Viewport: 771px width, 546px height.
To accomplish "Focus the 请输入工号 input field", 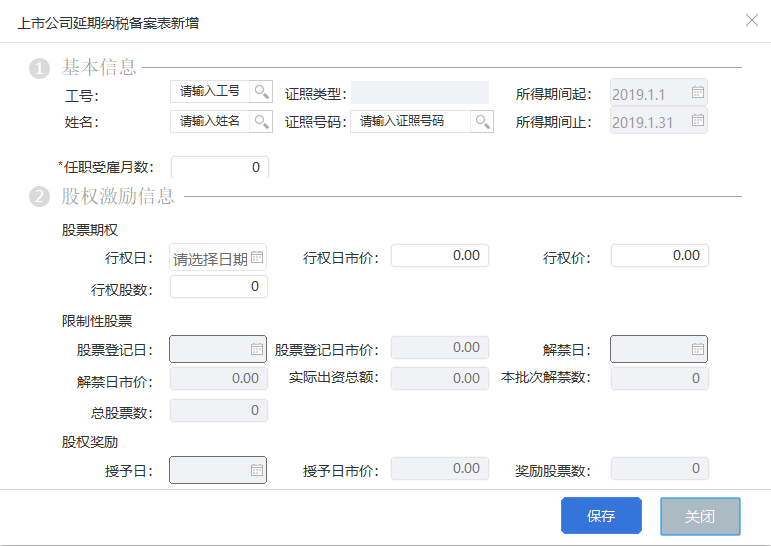I will pyautogui.click(x=210, y=92).
